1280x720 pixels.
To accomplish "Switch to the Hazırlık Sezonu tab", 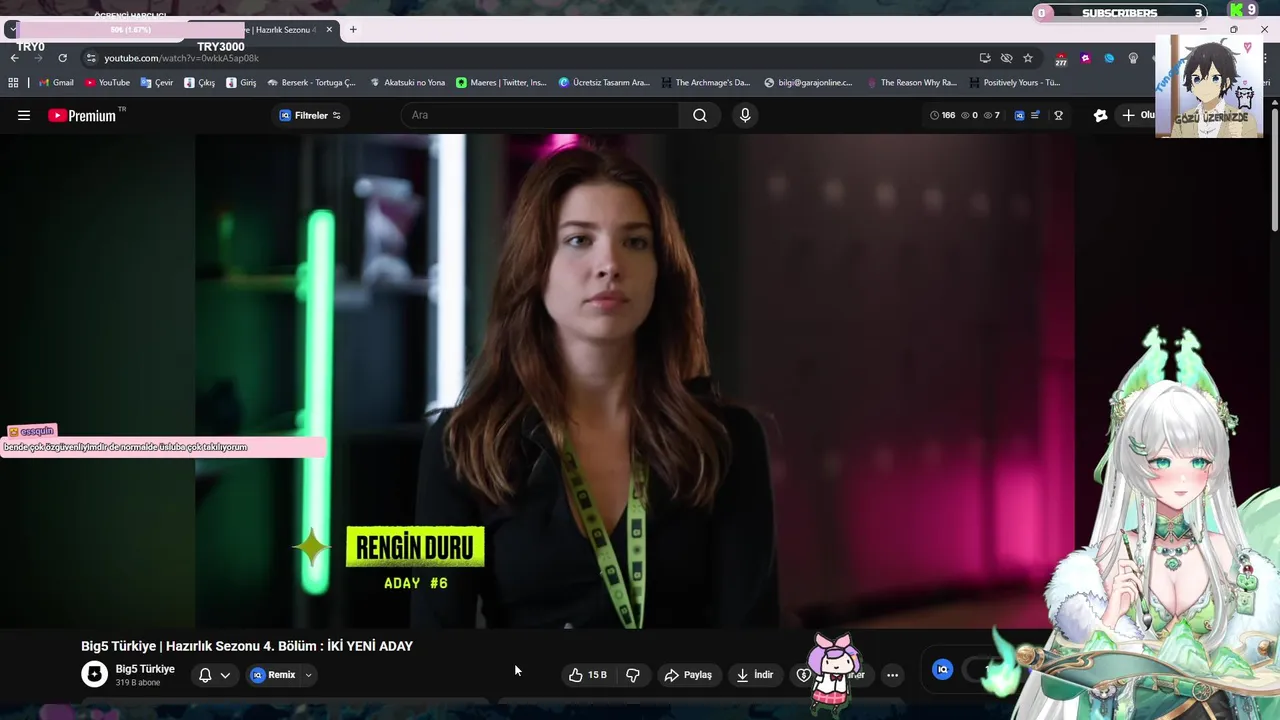I will pos(262,30).
